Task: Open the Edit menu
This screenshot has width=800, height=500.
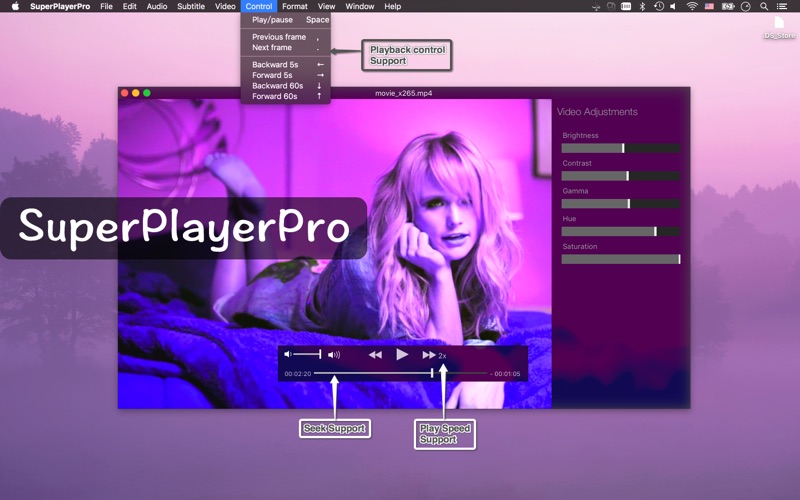Action: coord(130,6)
